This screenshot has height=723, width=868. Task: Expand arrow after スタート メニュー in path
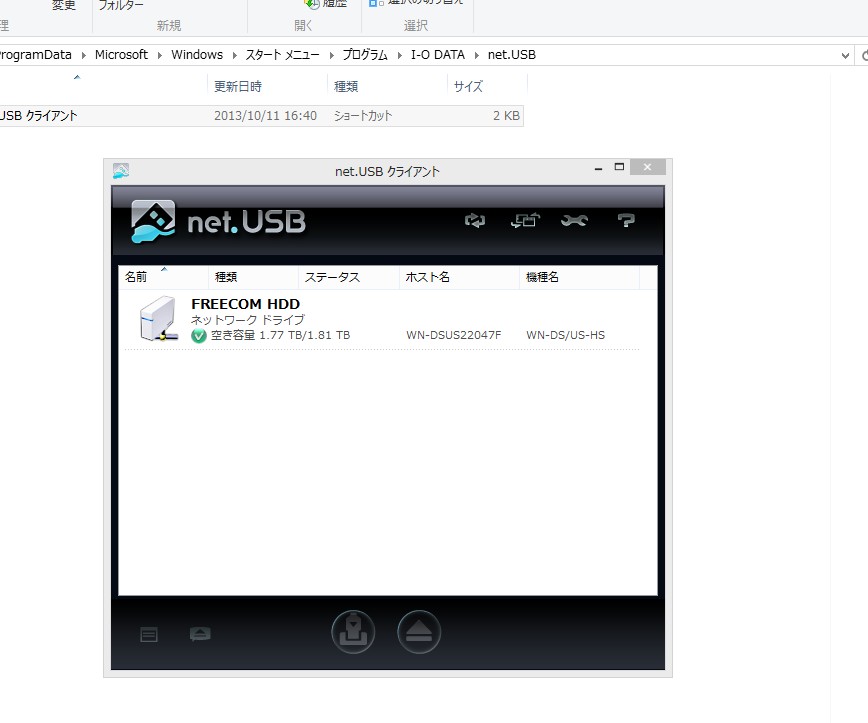pyautogui.click(x=331, y=55)
